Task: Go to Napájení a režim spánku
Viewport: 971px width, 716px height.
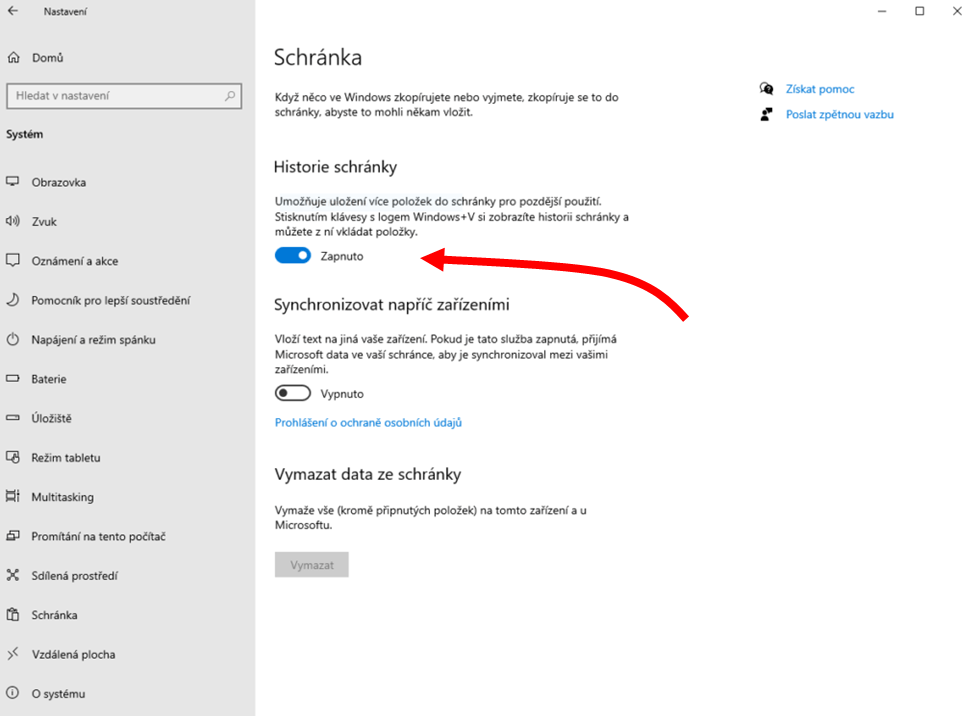Action: 93,340
